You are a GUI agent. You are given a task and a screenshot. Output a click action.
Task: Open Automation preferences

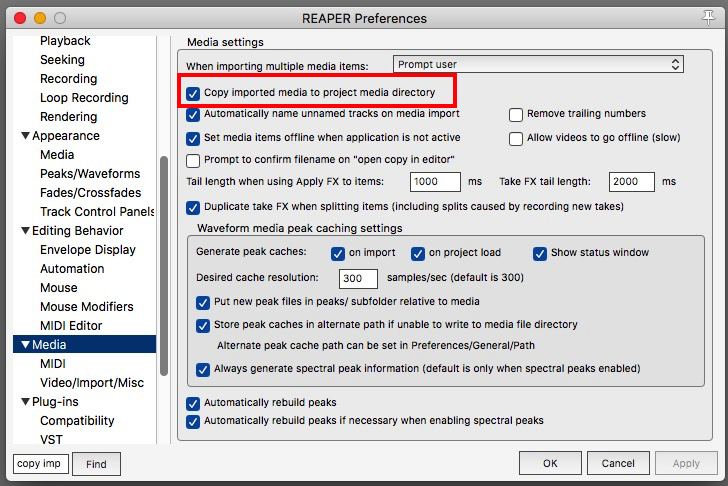72,269
